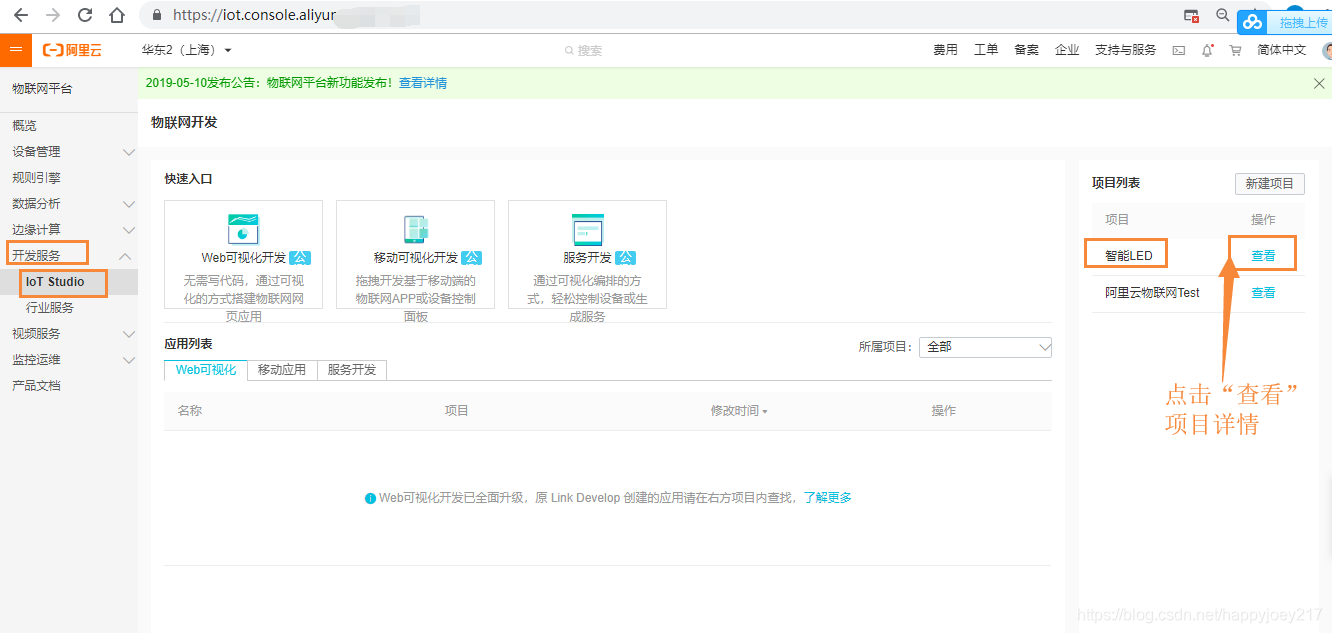Click the 了解更多 link
The image size is (1332, 633).
[827, 498]
